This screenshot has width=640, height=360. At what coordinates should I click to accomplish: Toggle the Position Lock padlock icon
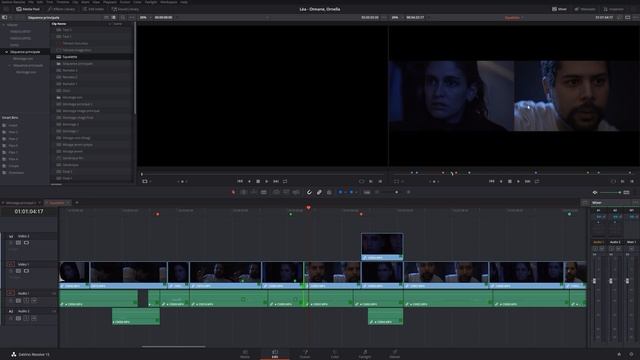tap(329, 192)
